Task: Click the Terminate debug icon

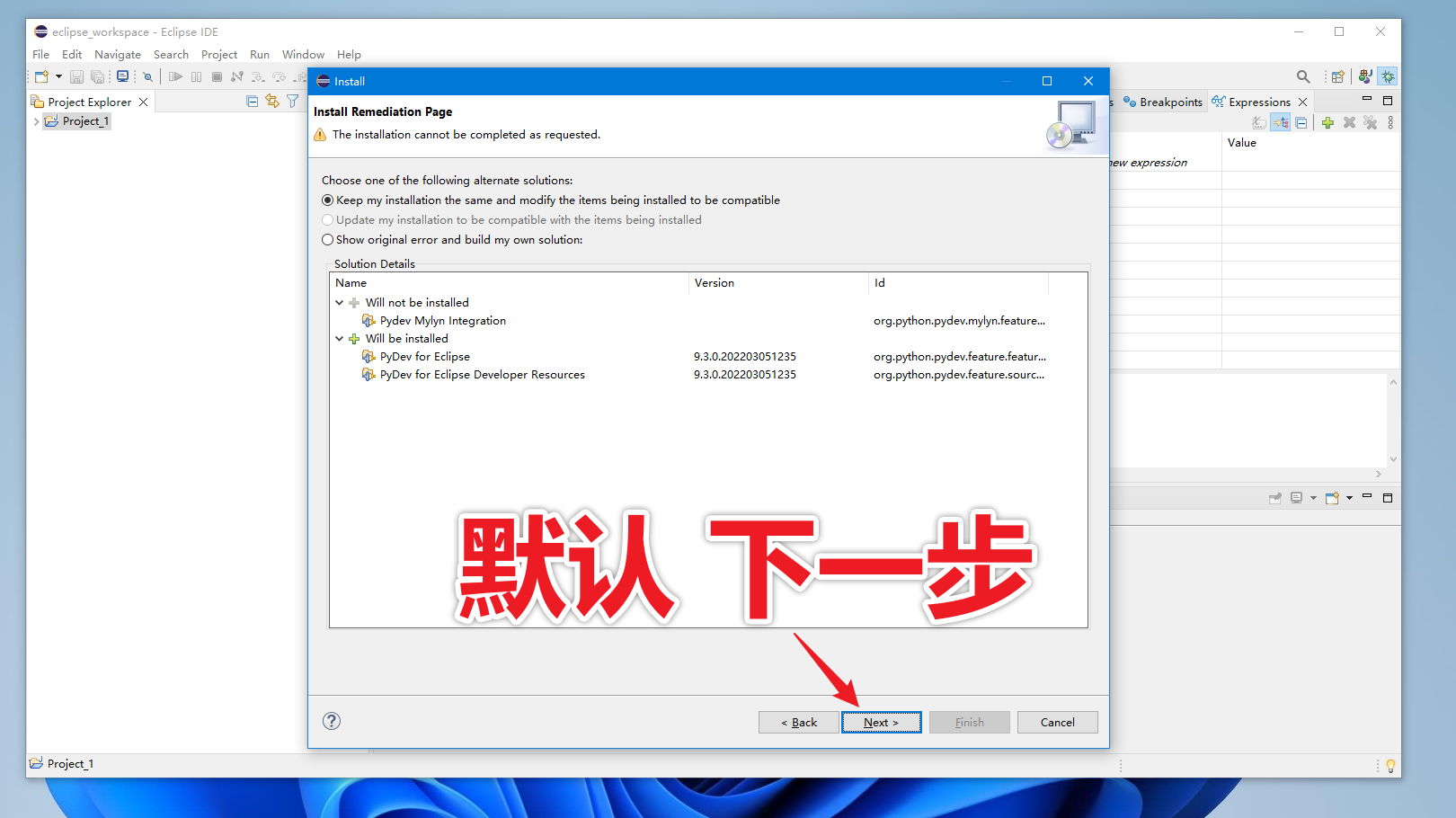Action: pyautogui.click(x=217, y=76)
